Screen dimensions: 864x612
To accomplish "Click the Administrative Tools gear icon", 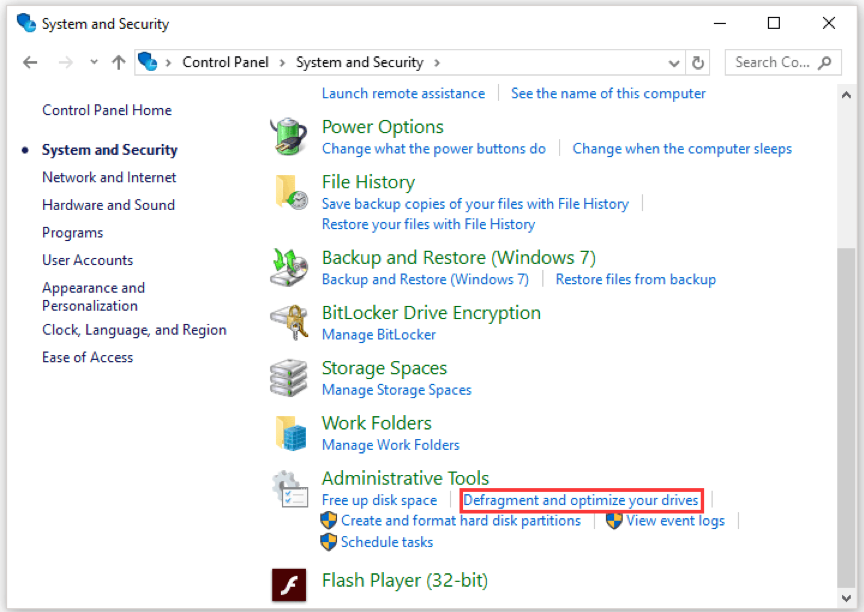I will [290, 489].
